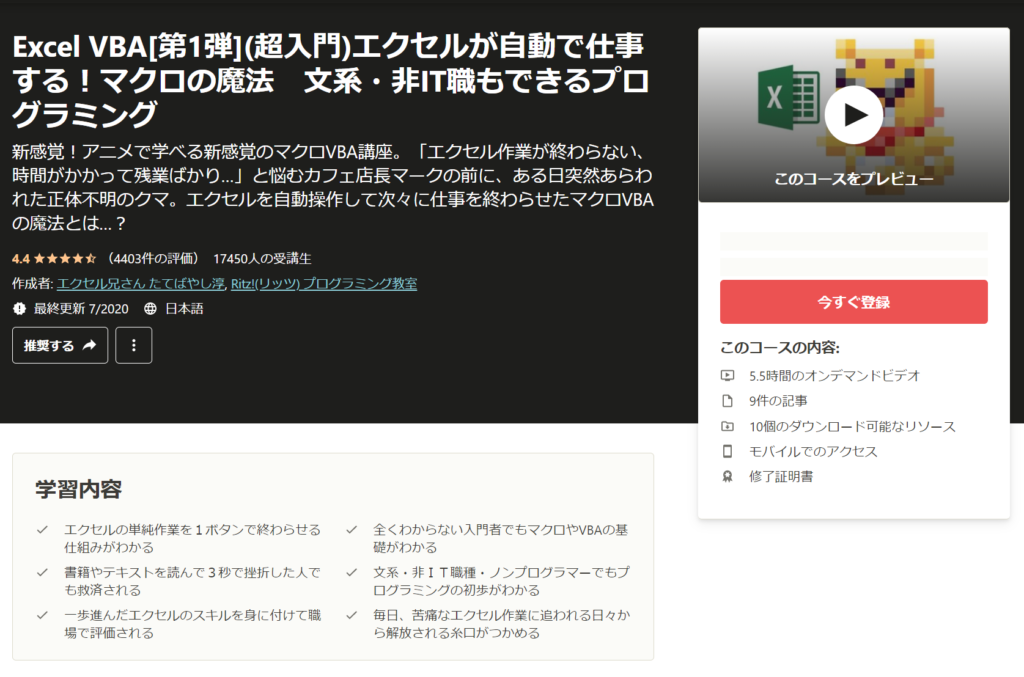
Task: Click the text 全くわからない入門者でもマクロやVBAの基礎がわかる
Action: pos(501,538)
